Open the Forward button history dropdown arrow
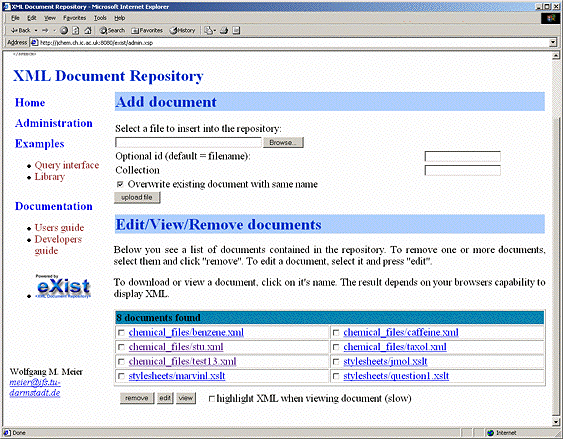 point(54,31)
